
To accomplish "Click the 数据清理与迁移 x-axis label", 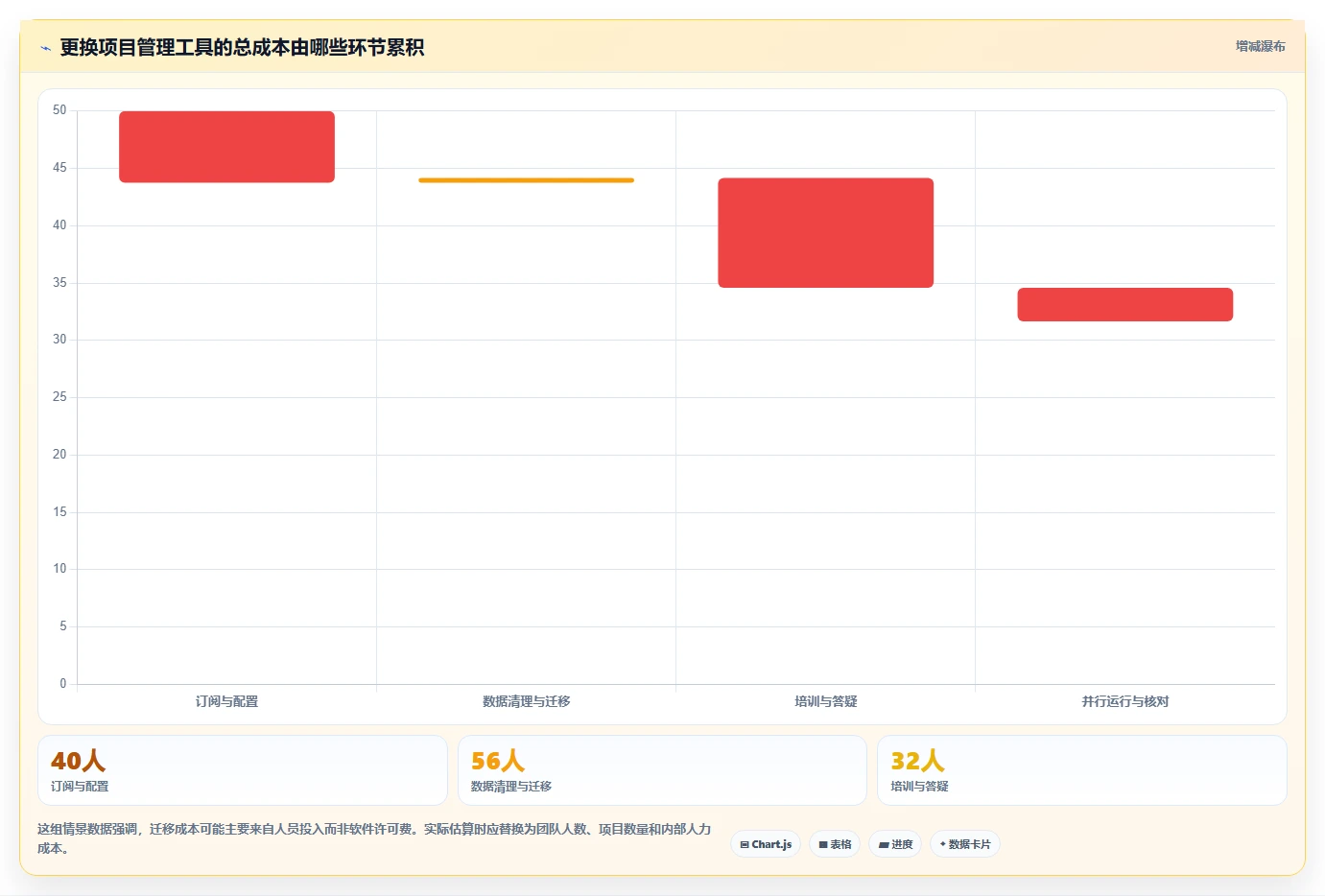I will point(526,701).
